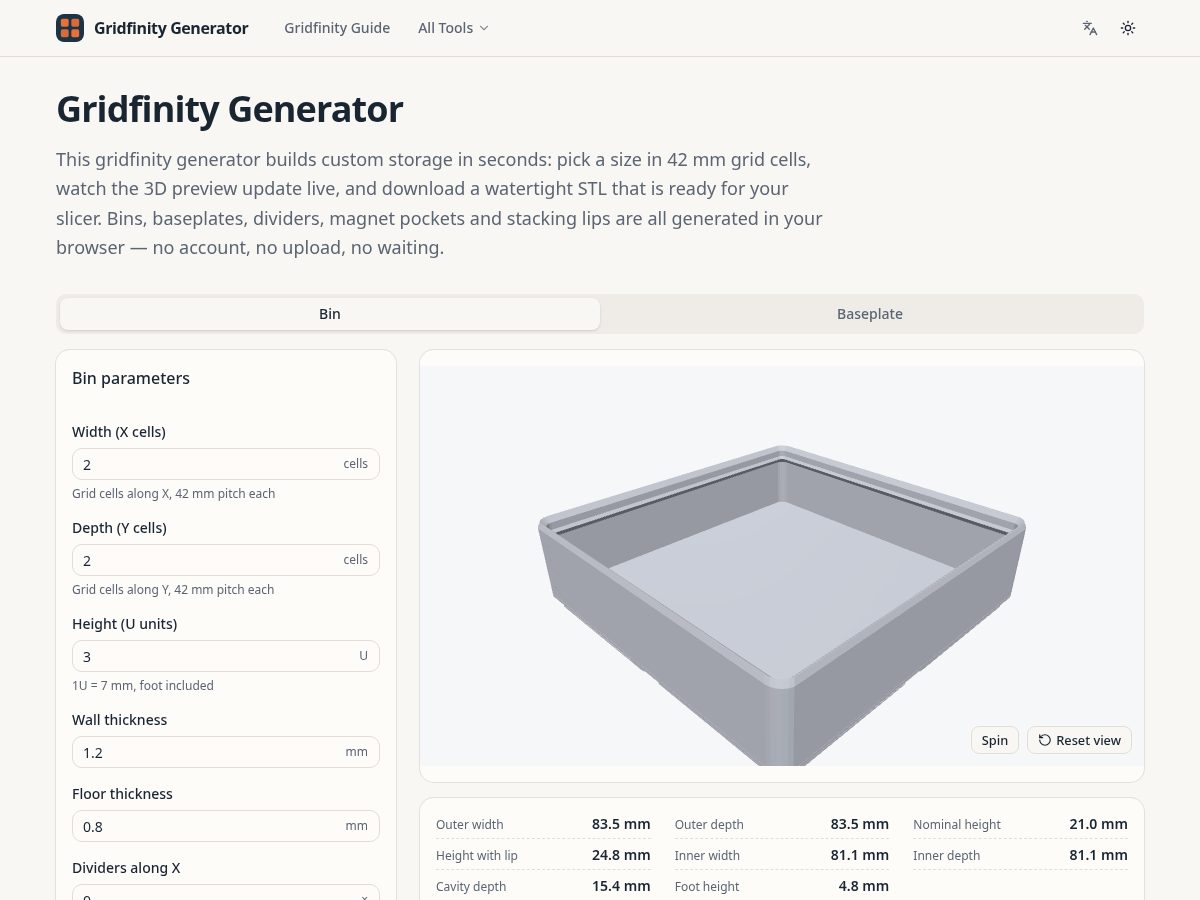
Task: Click the Outer width 83.5 mm value
Action: tap(621, 824)
